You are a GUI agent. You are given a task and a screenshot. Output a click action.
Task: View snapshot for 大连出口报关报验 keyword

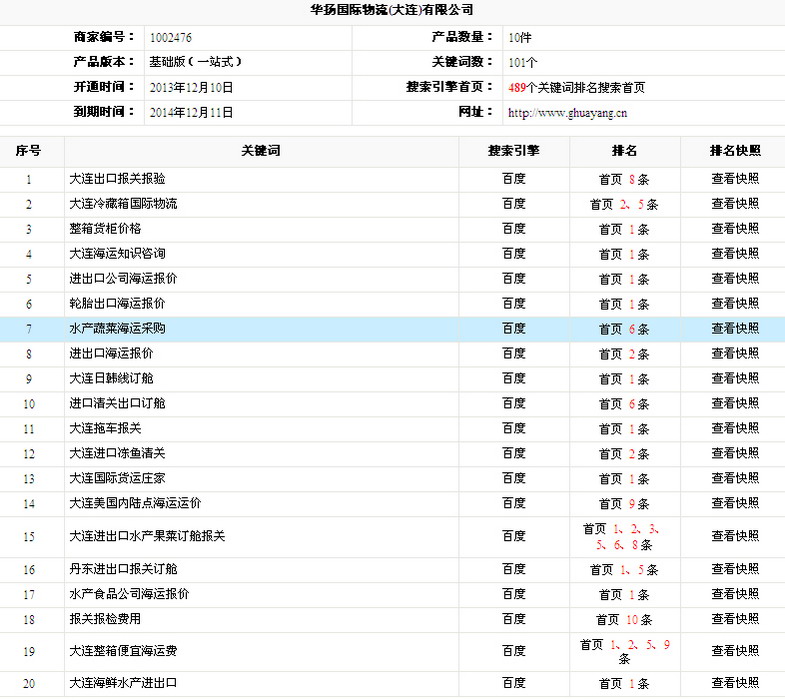coord(734,179)
